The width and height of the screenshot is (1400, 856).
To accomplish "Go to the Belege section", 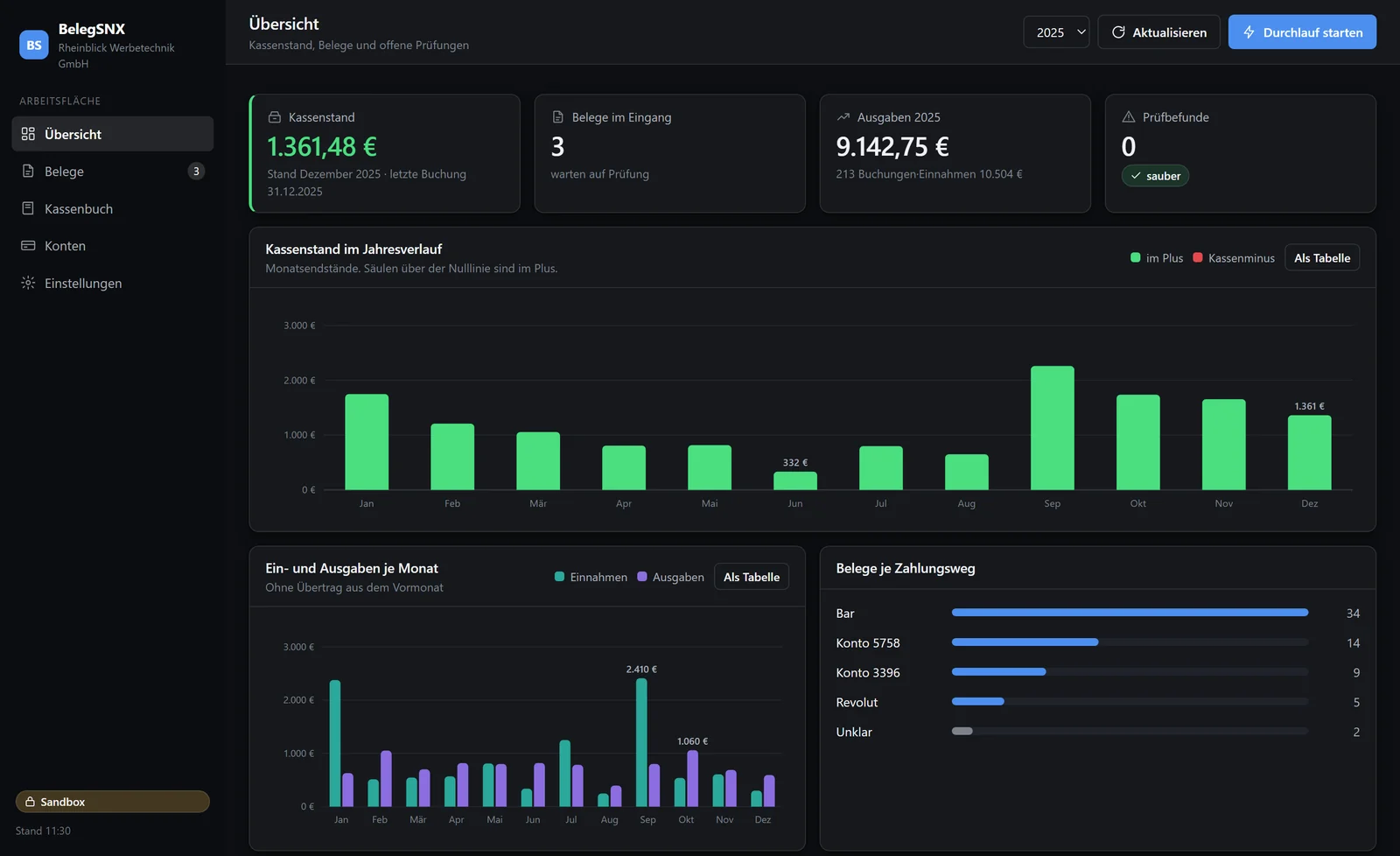I will pyautogui.click(x=113, y=172).
